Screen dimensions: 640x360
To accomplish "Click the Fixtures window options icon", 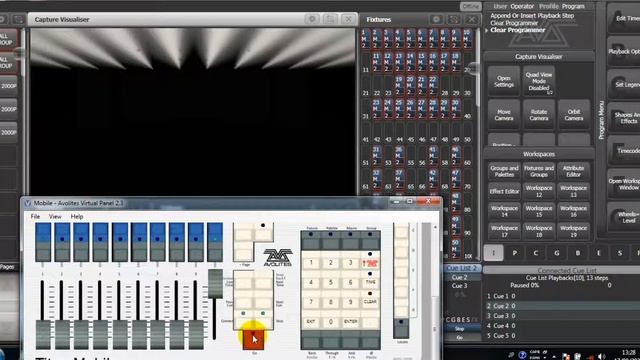I will (x=436, y=19).
